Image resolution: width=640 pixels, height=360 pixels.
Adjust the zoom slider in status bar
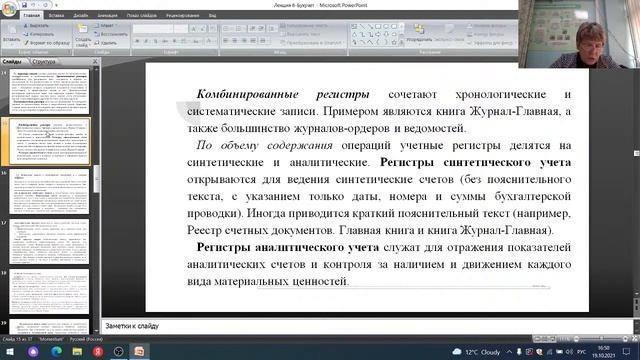pyautogui.click(x=601, y=339)
